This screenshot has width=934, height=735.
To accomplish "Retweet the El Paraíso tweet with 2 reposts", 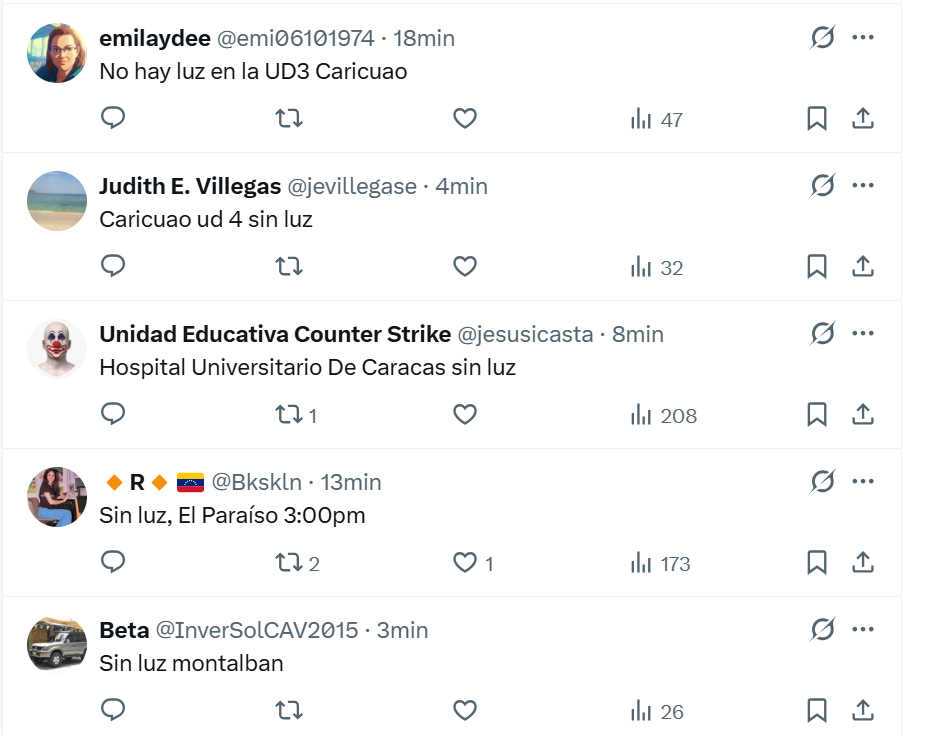I will click(x=289, y=563).
